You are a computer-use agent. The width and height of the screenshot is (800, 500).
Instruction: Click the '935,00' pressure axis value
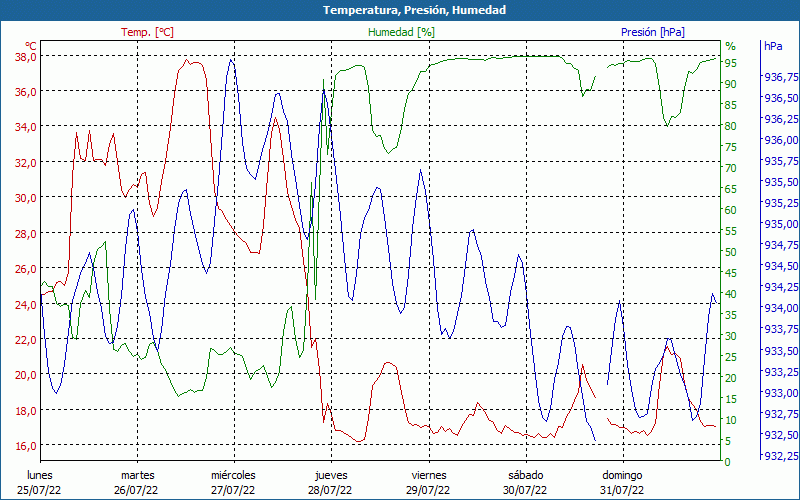[x=781, y=224]
